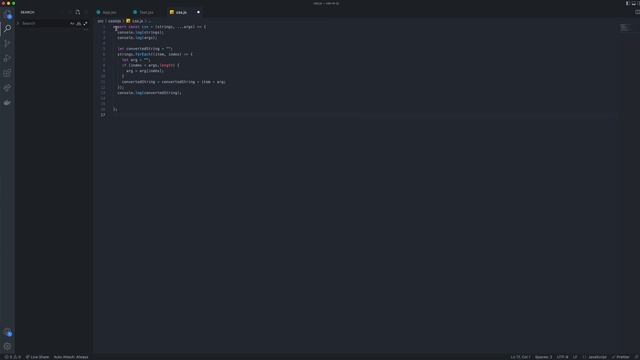The image size is (640, 360).
Task: Click the folder breadcrumb after src
Action: click(114, 21)
